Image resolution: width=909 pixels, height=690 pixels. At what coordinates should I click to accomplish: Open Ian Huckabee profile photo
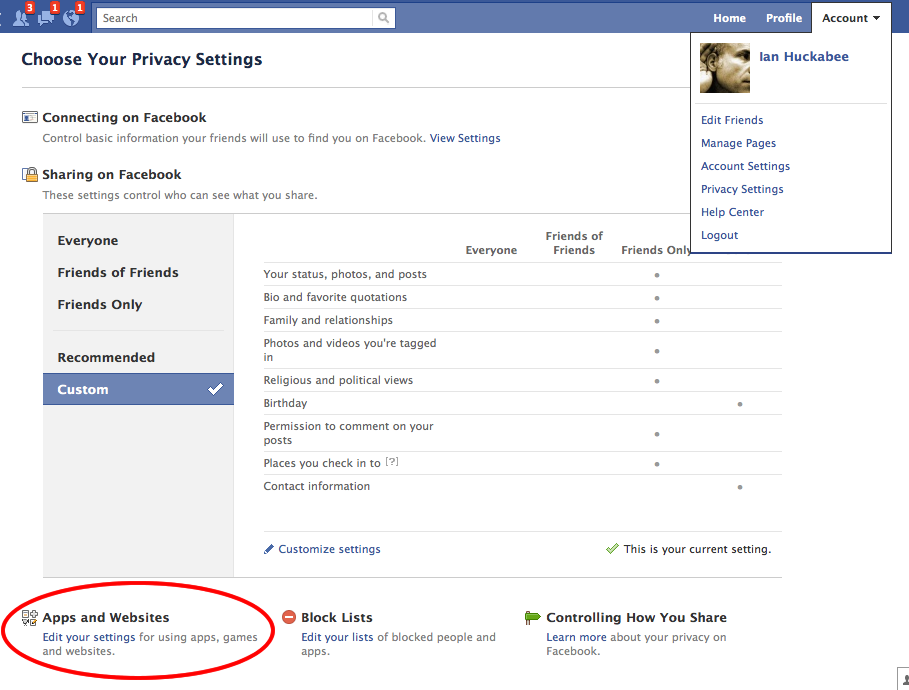[725, 68]
